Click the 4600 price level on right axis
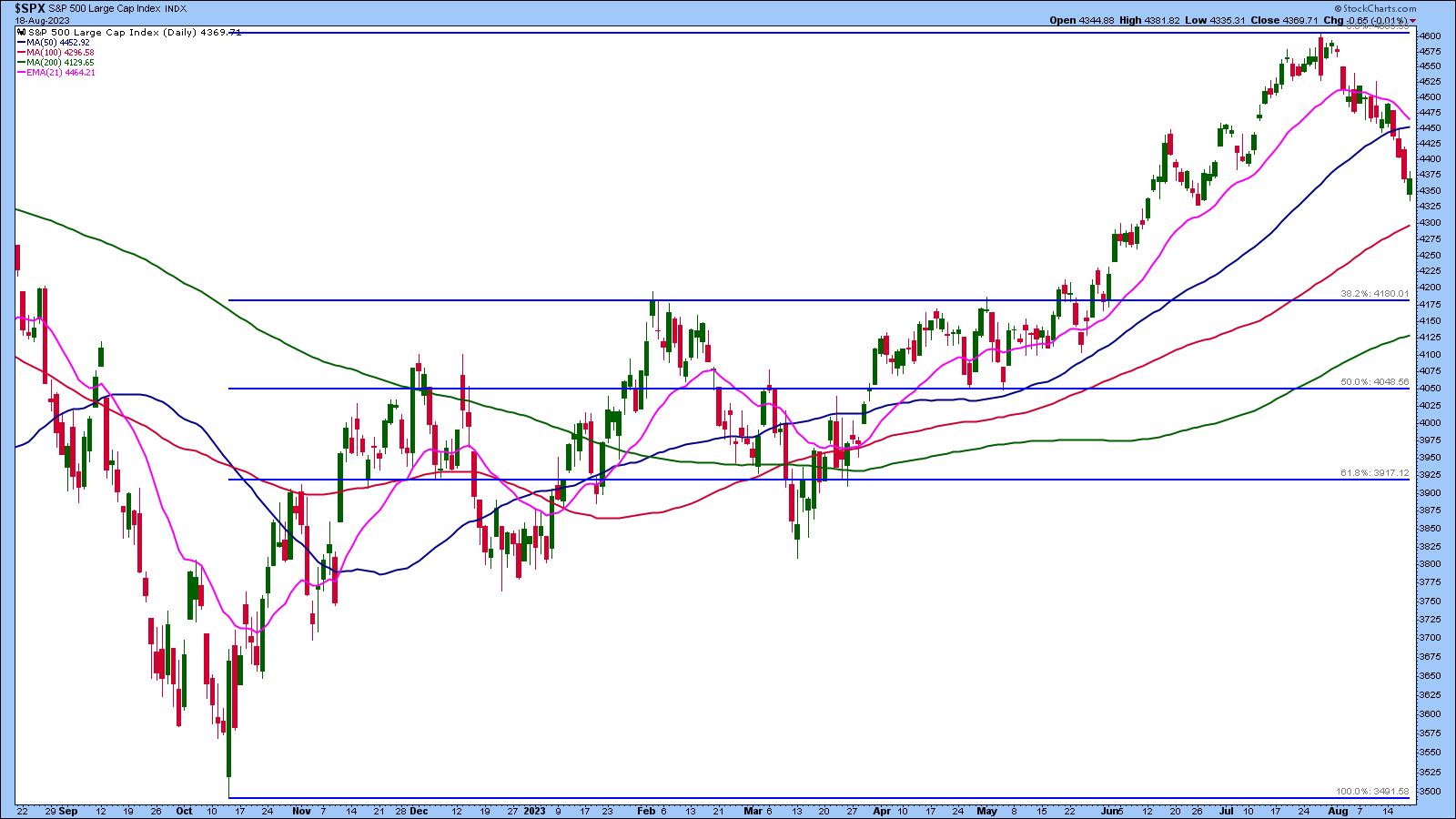1456x819 pixels. 1430,35
